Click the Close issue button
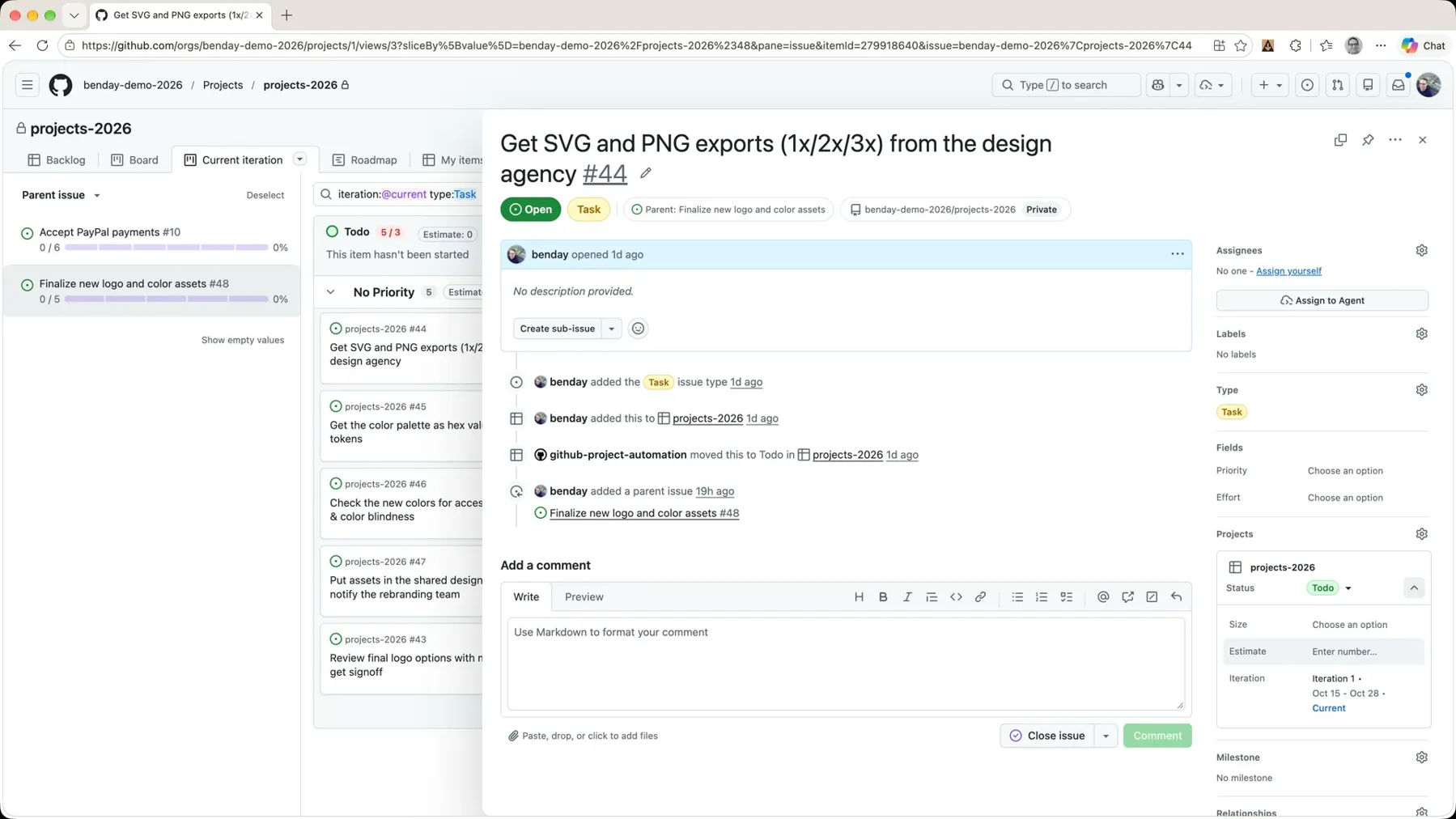1456x819 pixels. [1047, 736]
